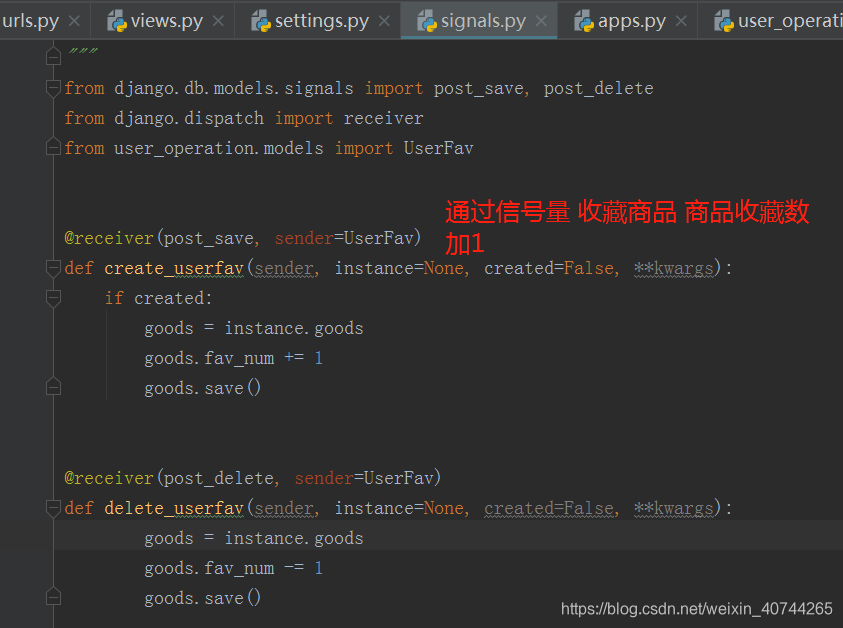Click '@receiver' decorator above delete_userfav

tap(109, 478)
